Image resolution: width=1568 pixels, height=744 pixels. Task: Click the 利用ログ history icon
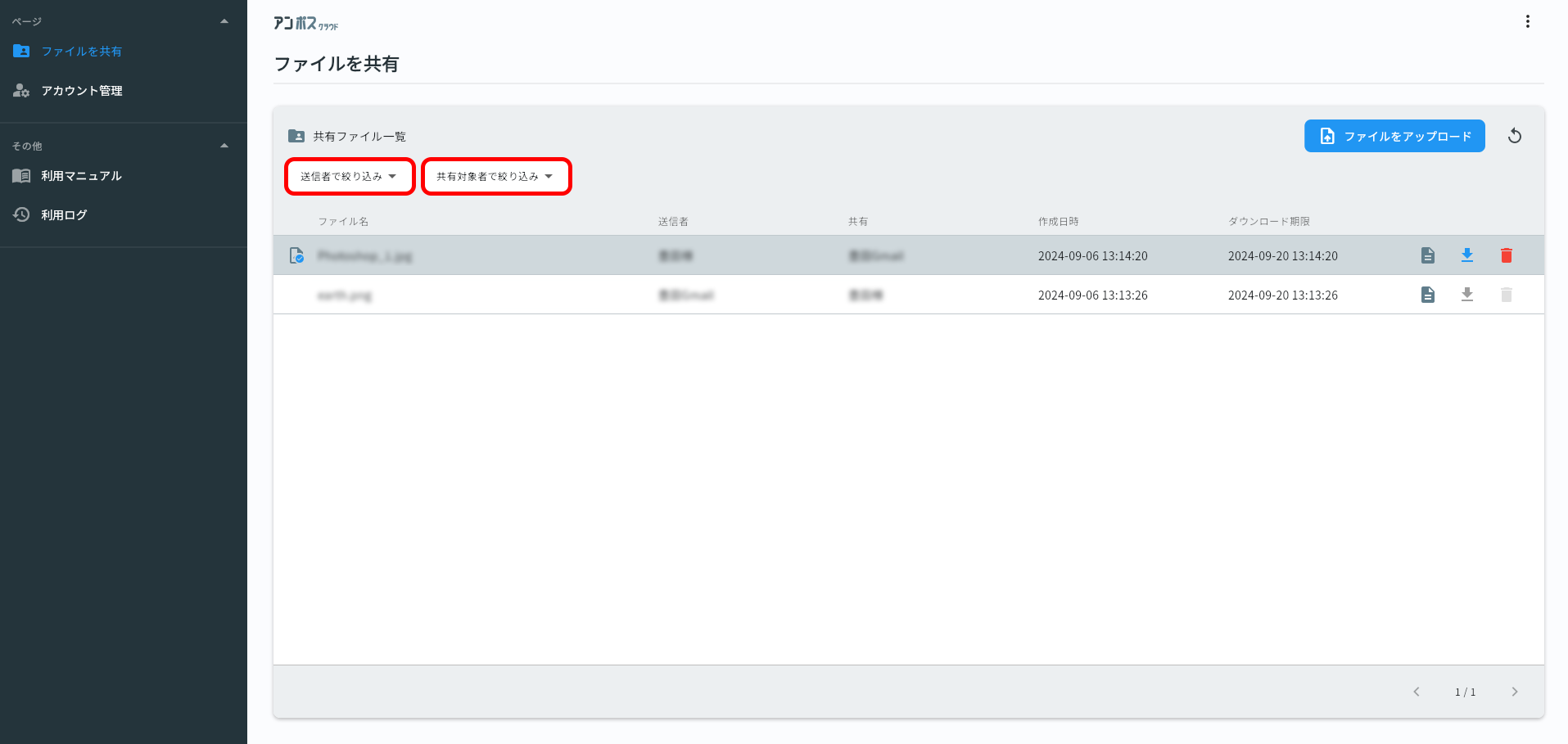click(21, 214)
